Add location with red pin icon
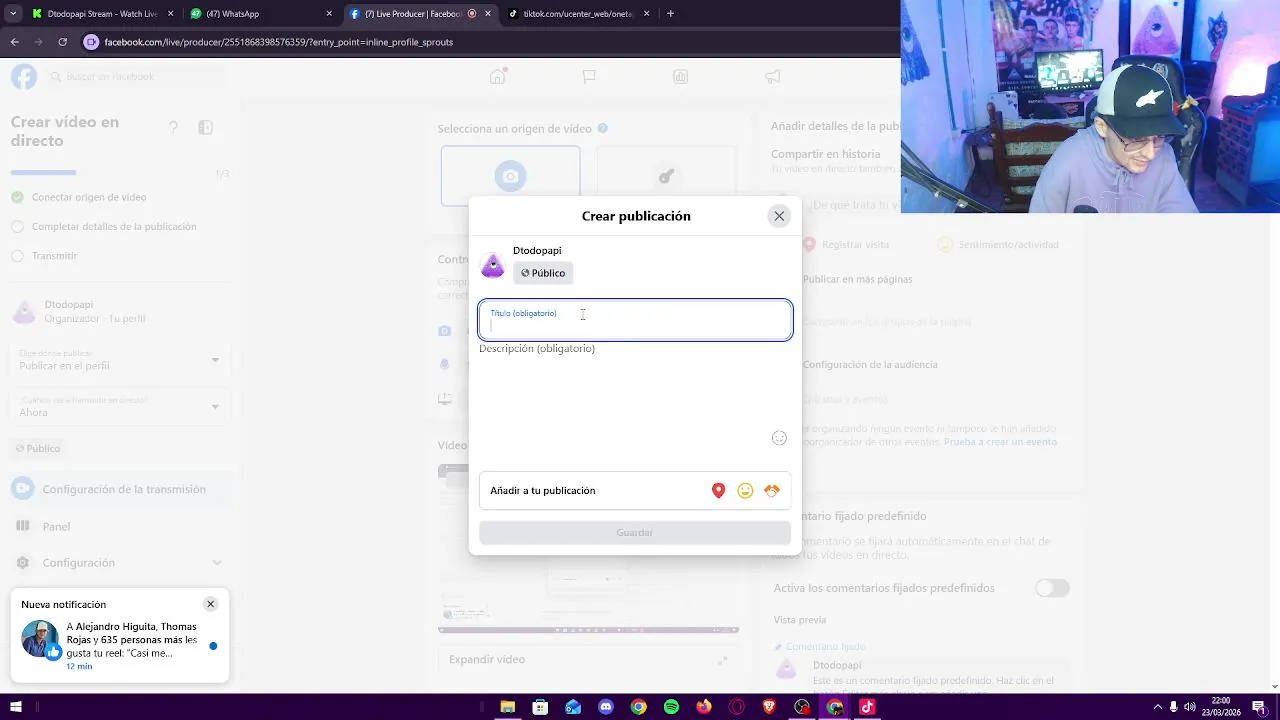This screenshot has height=720, width=1280. (x=718, y=490)
